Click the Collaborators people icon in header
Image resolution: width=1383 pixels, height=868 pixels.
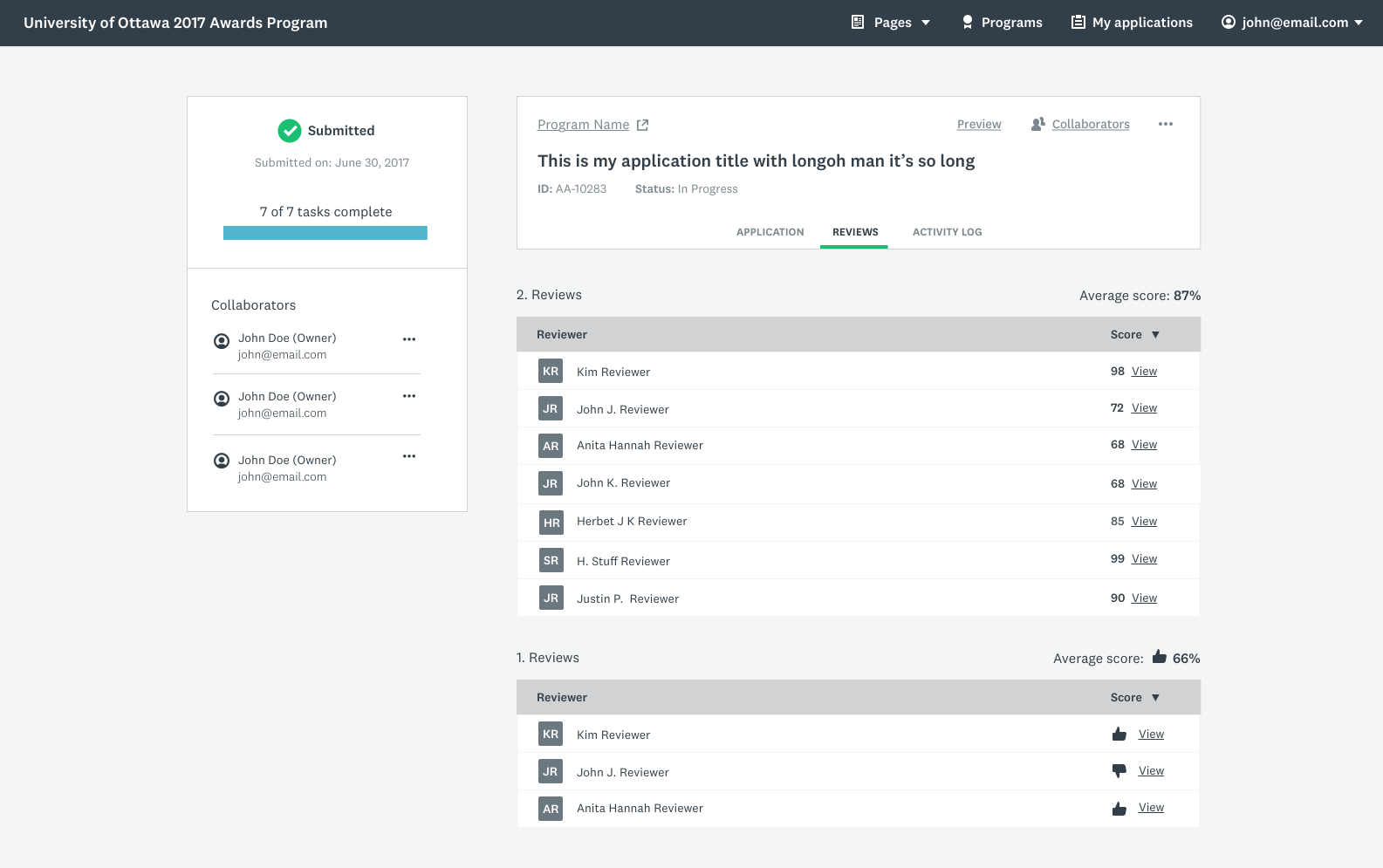1037,125
